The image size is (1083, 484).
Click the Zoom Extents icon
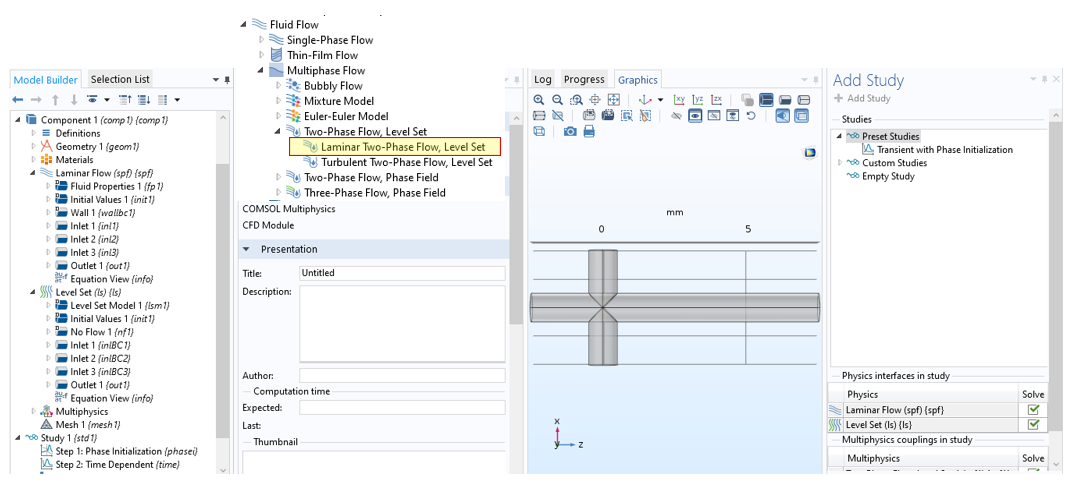pyautogui.click(x=613, y=100)
